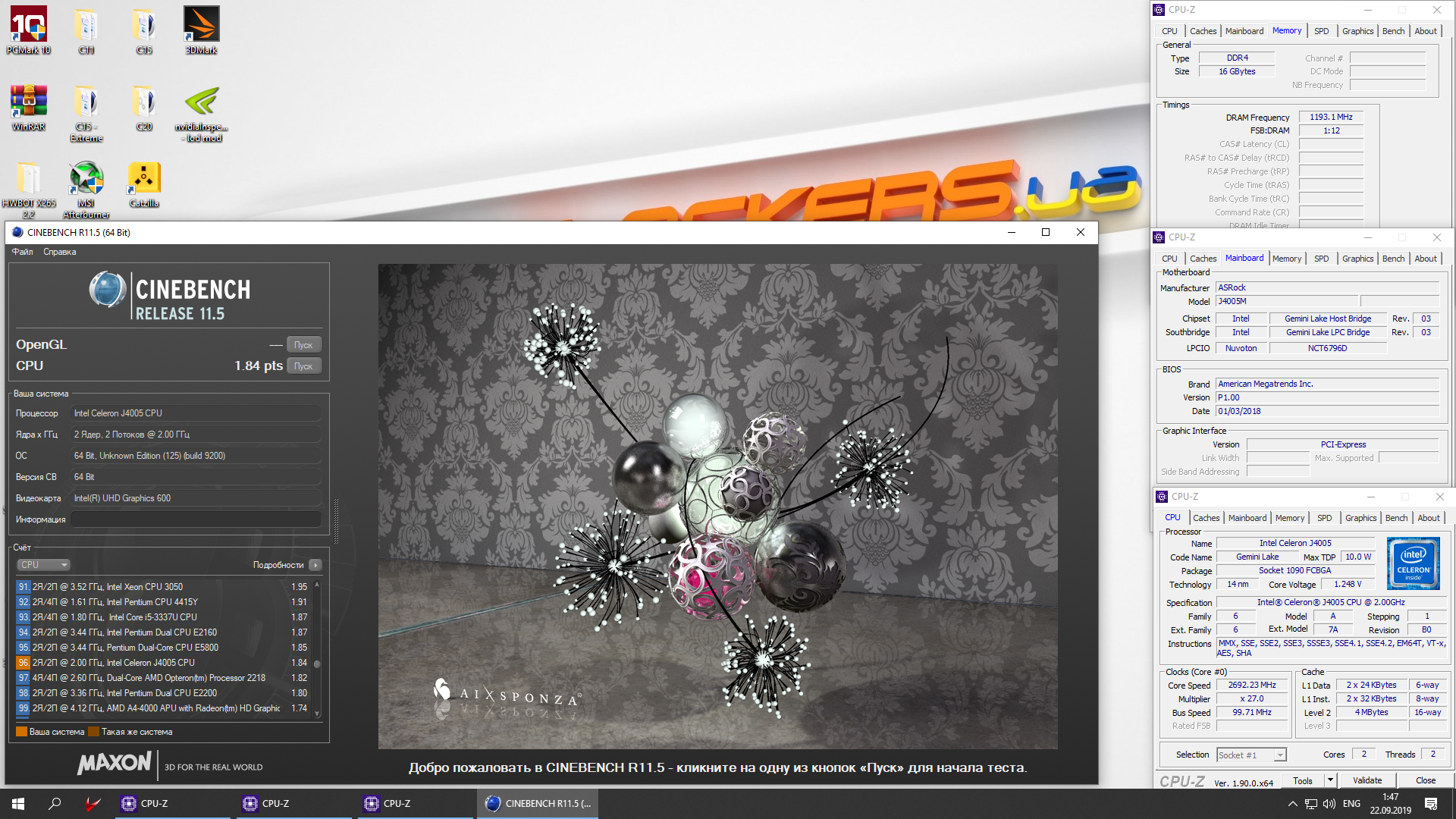Run the CPU test with Пуск

(x=303, y=366)
